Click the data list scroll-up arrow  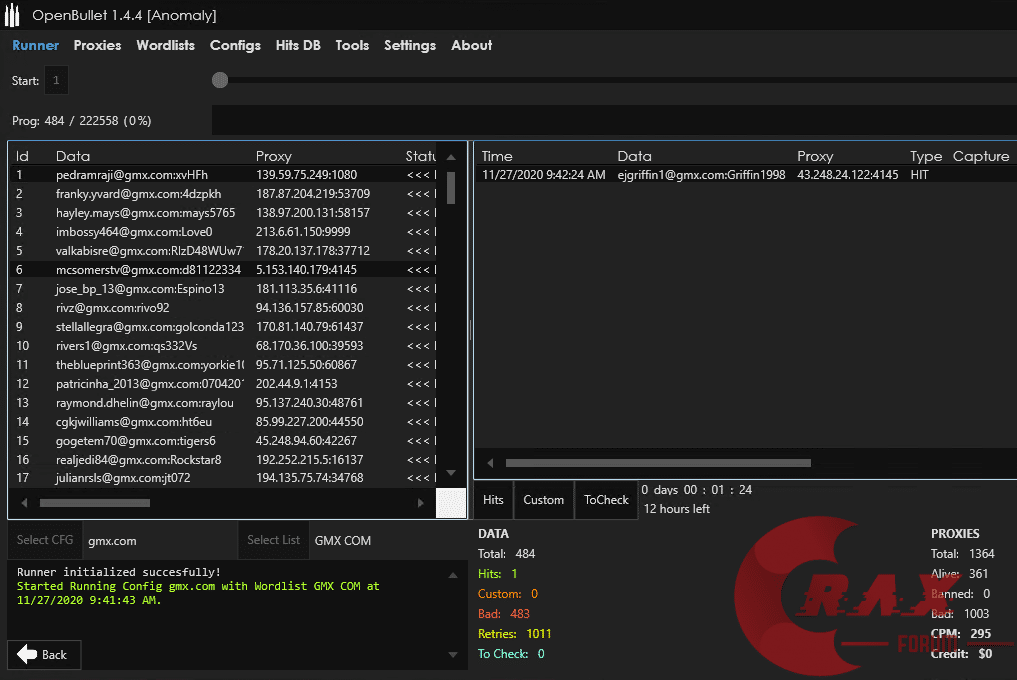pos(451,156)
